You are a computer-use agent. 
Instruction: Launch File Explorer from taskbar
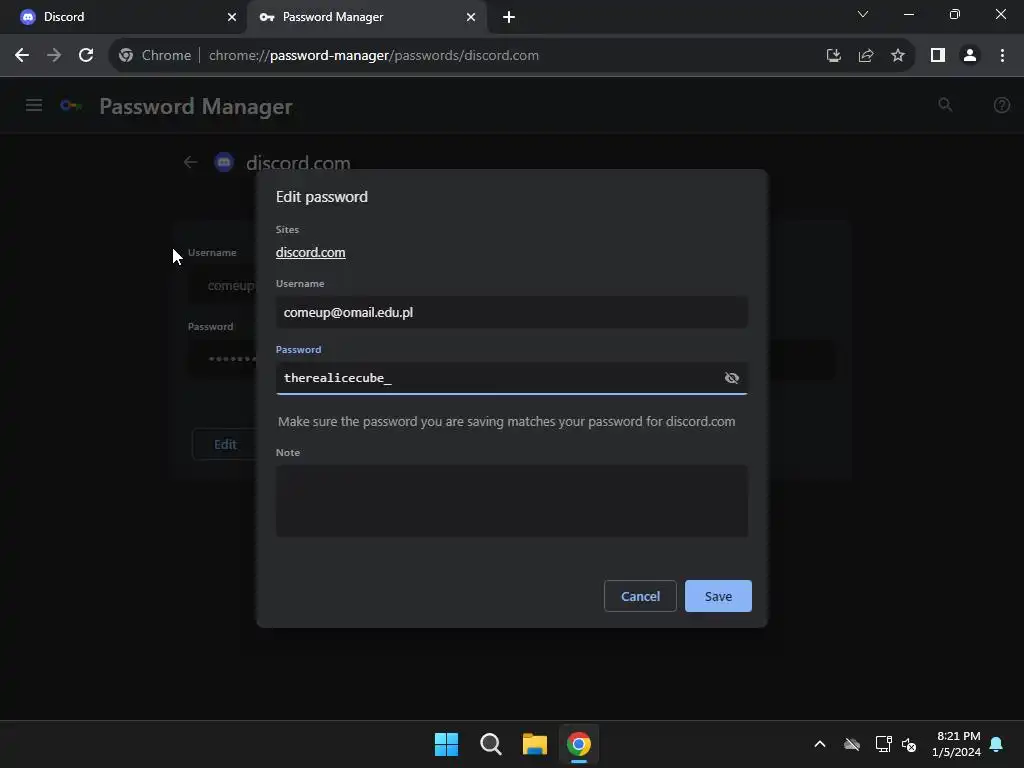535,744
